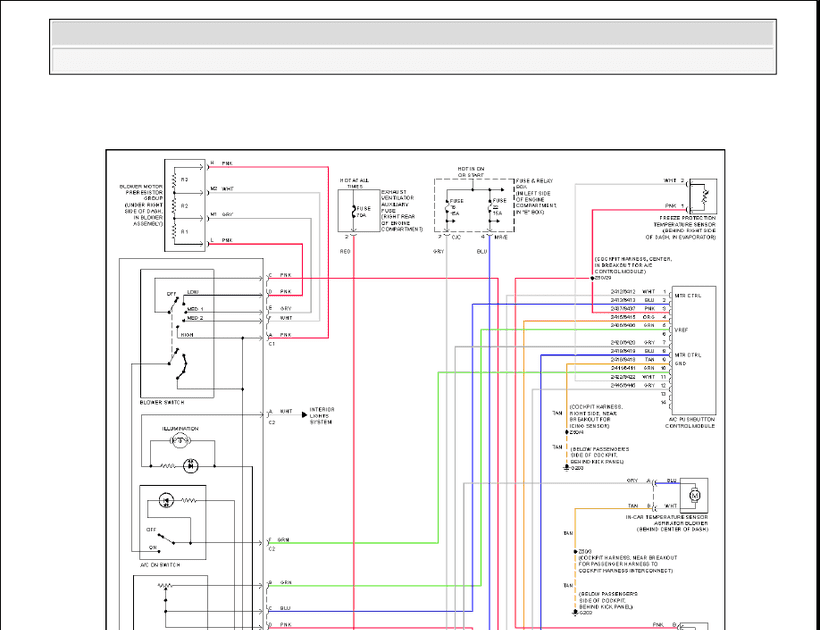Click the illumination lamp symbol

click(x=181, y=441)
